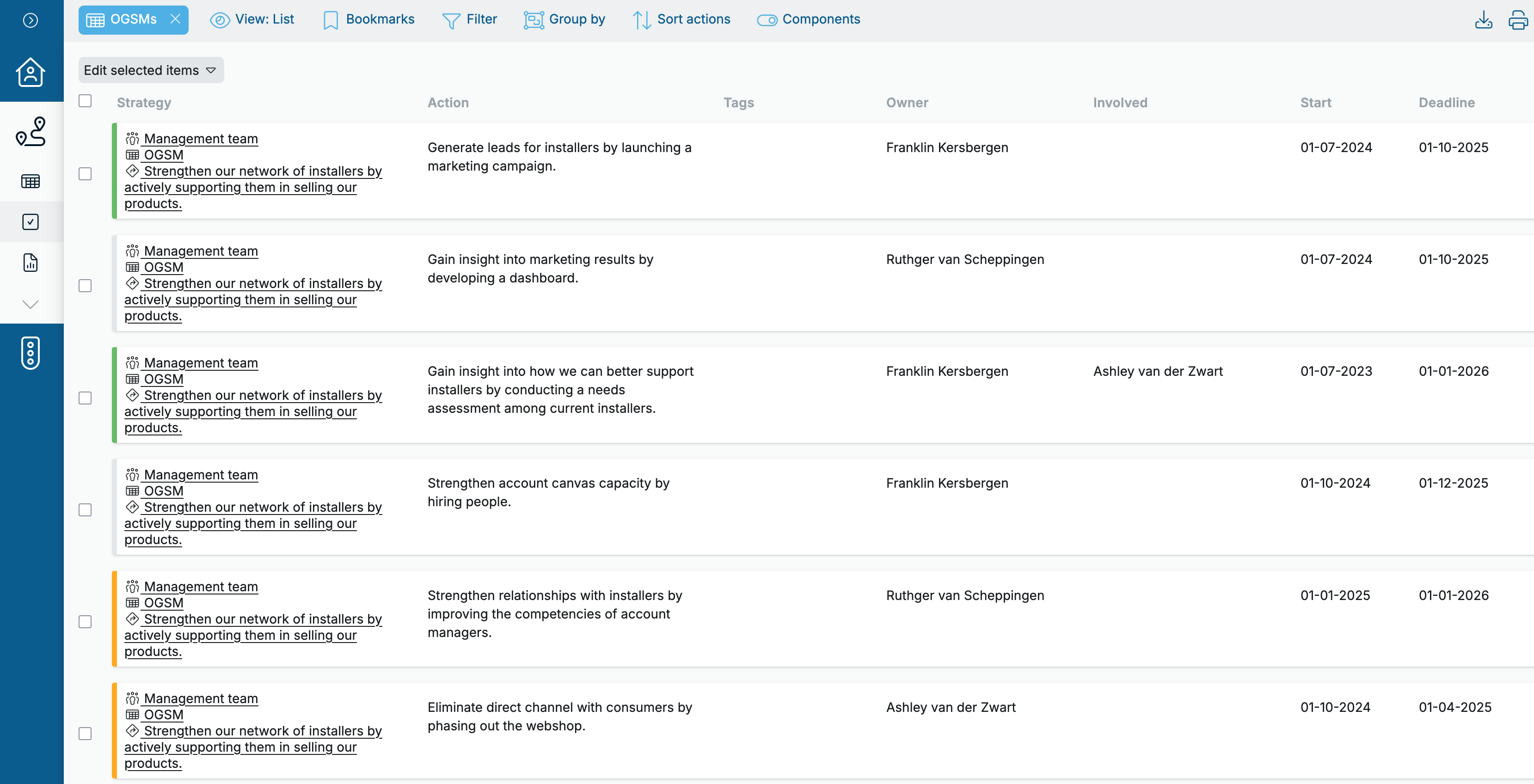Screen dimensions: 1534x784
Task: Check the needs assessment action row
Action: [x=85, y=398]
